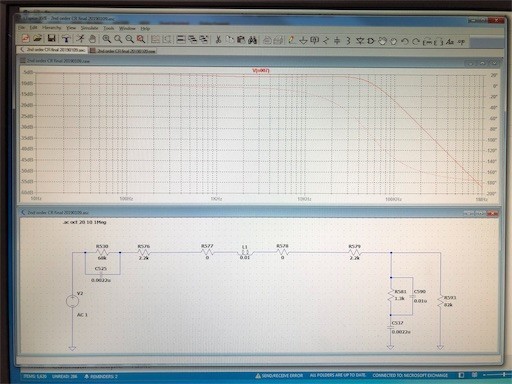Select the Label Net tool

pos(314,41)
